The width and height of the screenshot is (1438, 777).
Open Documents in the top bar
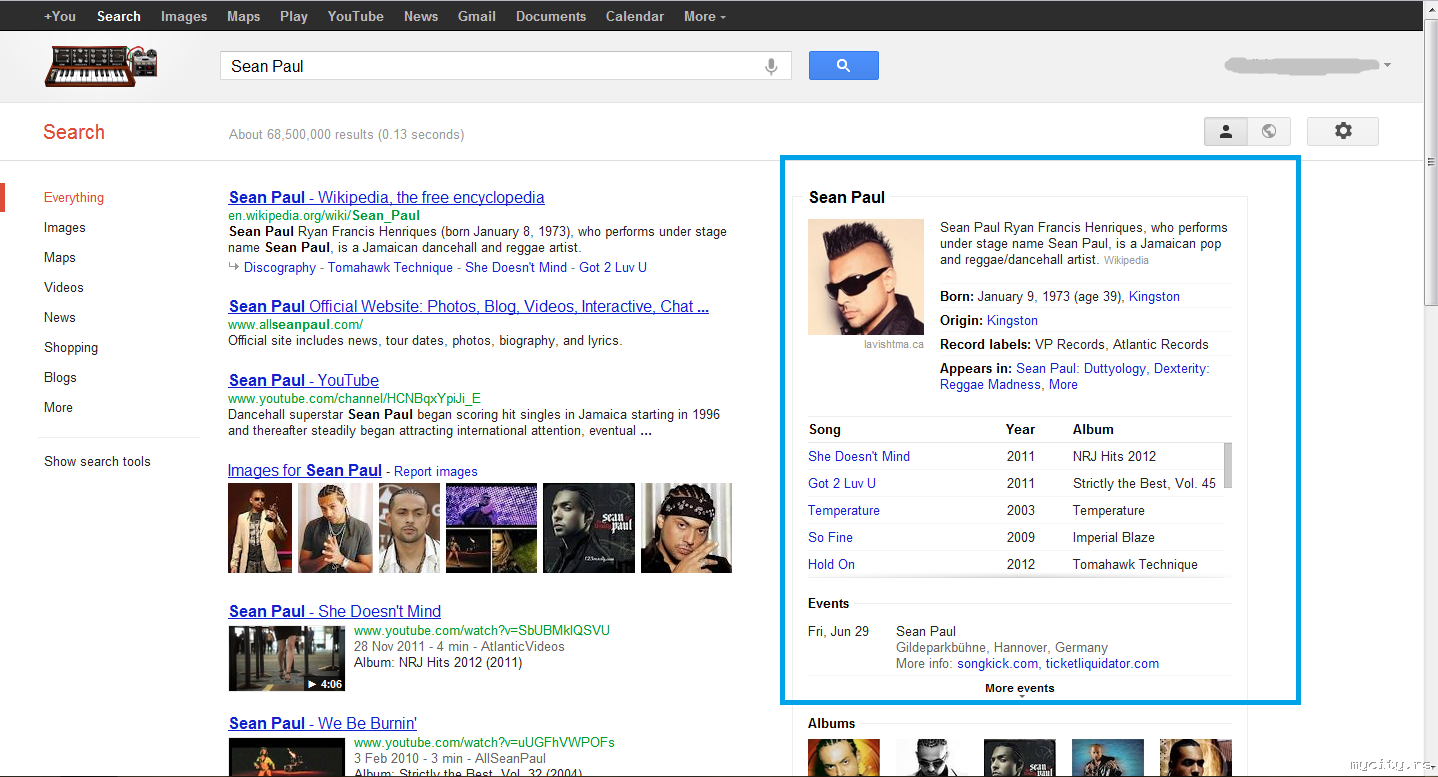(551, 16)
